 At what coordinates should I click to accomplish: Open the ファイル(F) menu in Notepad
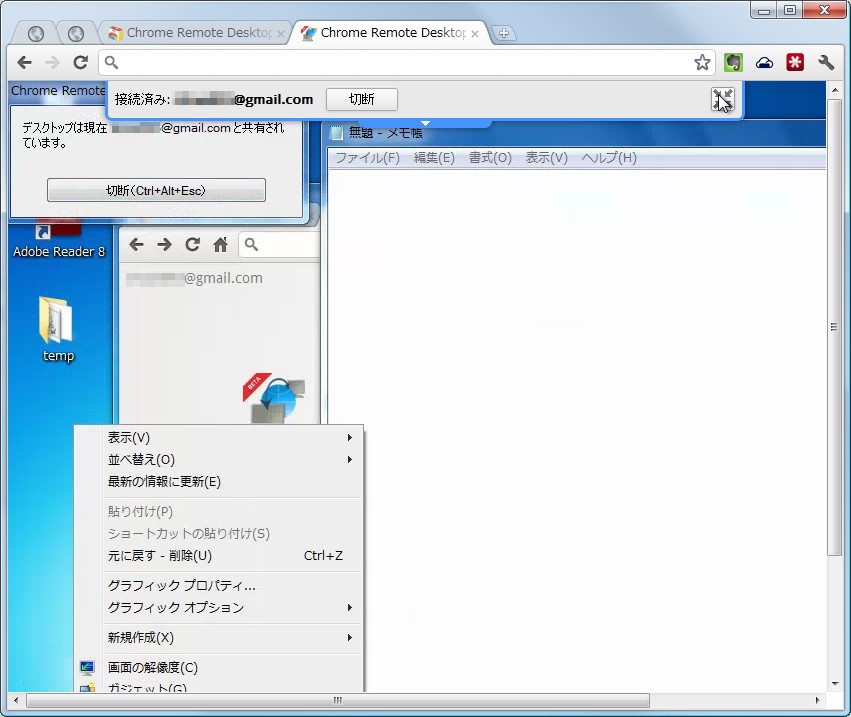point(366,157)
